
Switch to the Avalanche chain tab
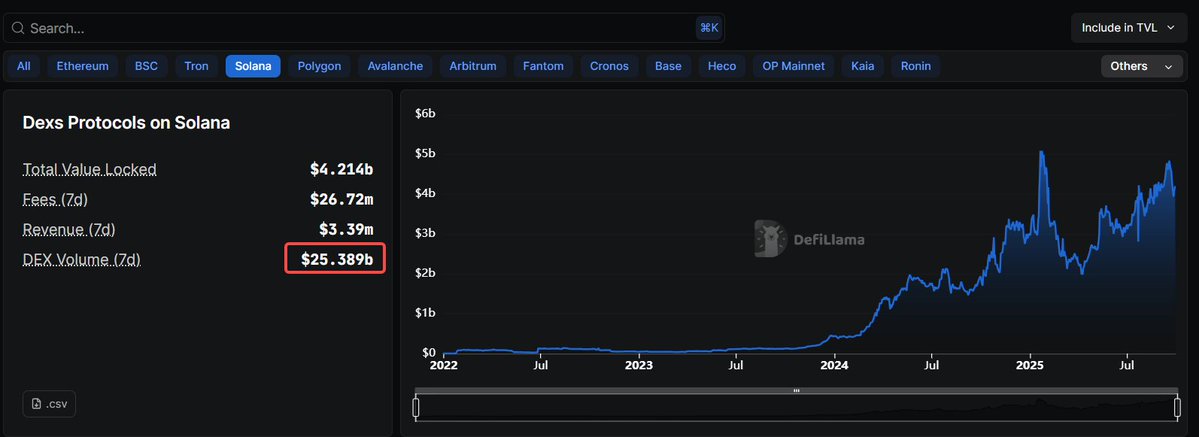tap(395, 66)
